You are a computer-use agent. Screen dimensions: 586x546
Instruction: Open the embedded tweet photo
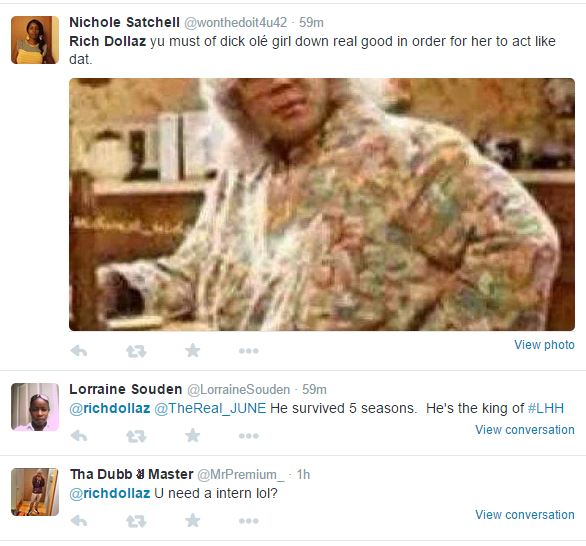[x=322, y=204]
